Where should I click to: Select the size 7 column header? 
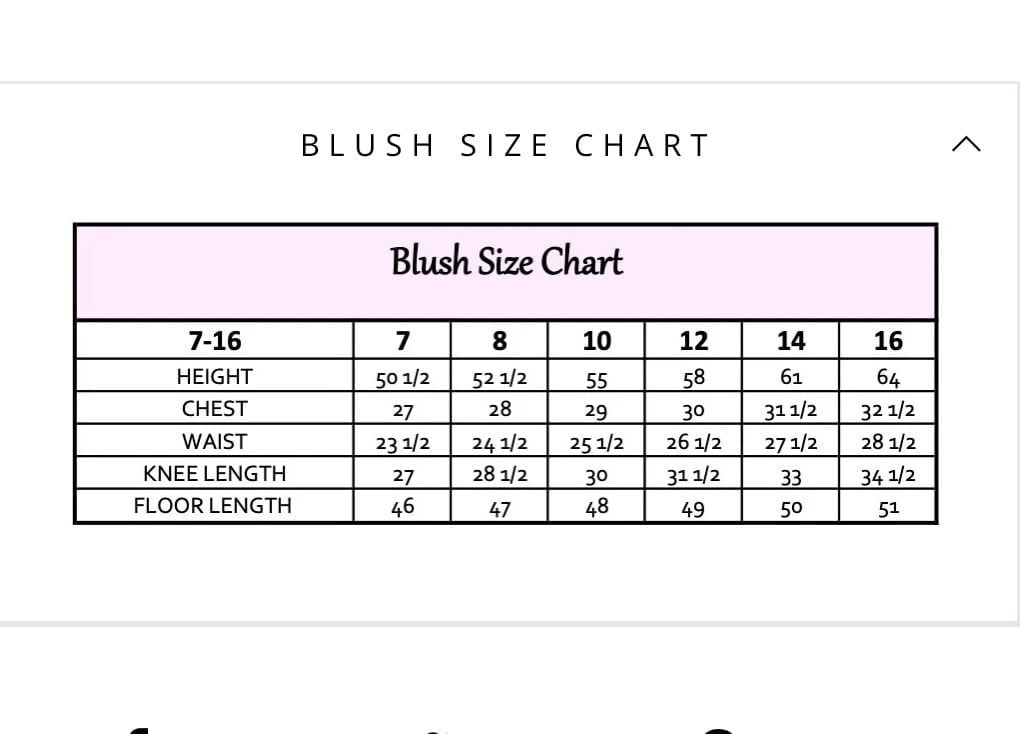tap(402, 340)
